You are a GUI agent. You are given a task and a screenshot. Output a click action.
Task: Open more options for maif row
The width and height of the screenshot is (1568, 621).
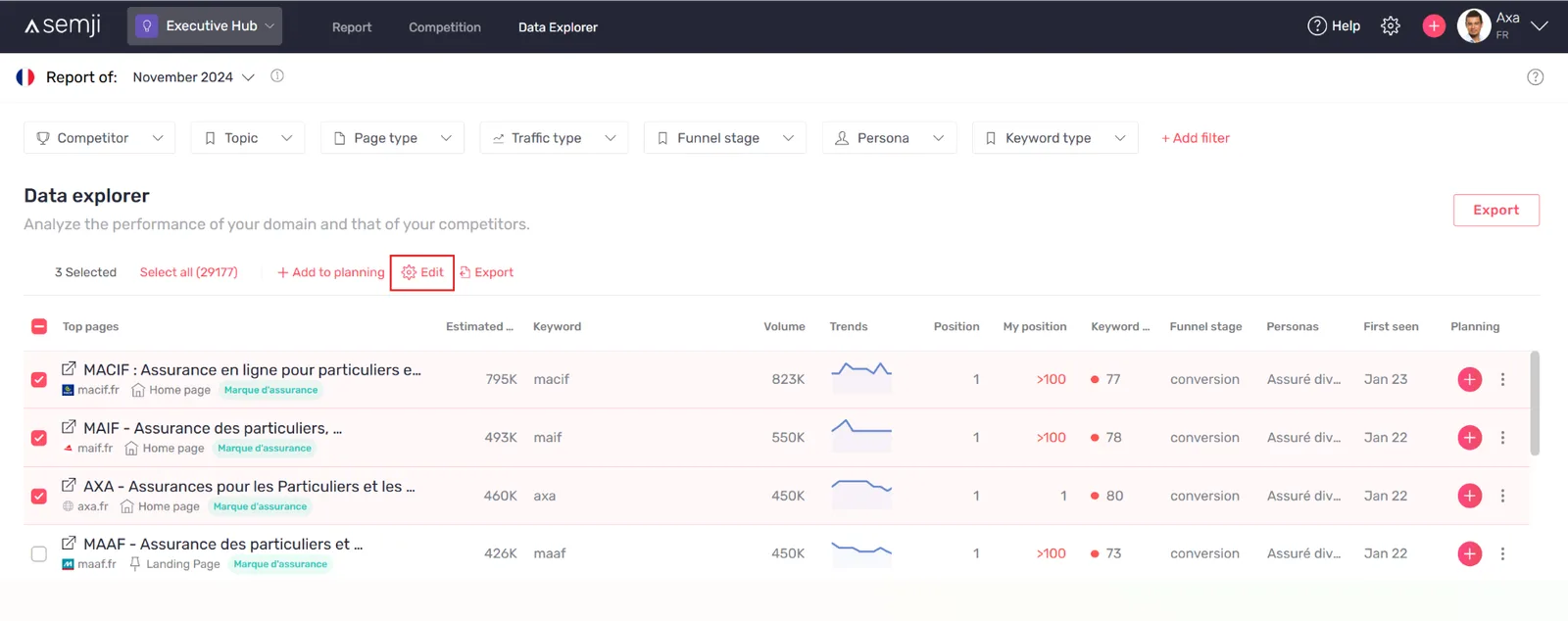1502,438
